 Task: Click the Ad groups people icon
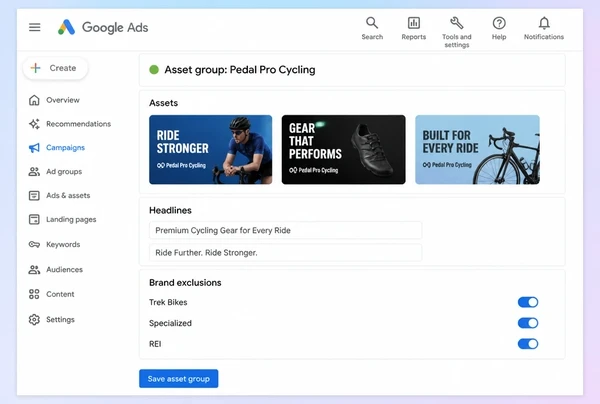tap(34, 171)
